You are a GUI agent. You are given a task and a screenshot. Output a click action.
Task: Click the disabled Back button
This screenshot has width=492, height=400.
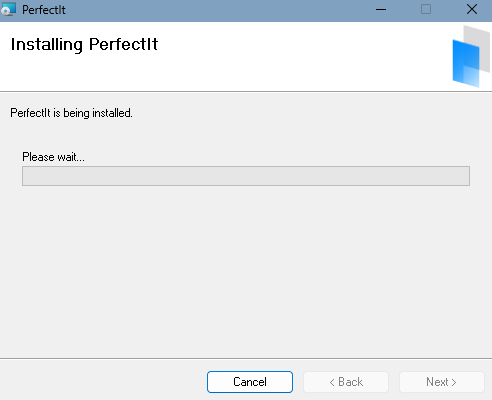(x=346, y=382)
